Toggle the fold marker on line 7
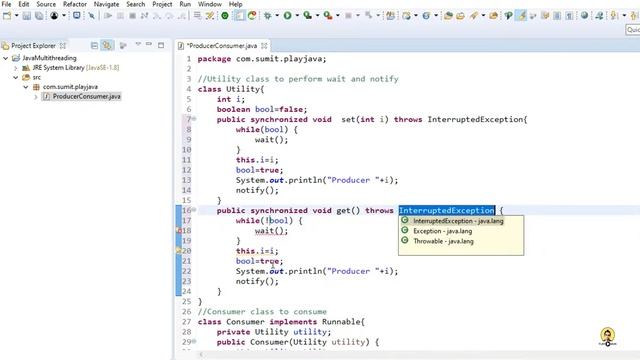 click(194, 119)
